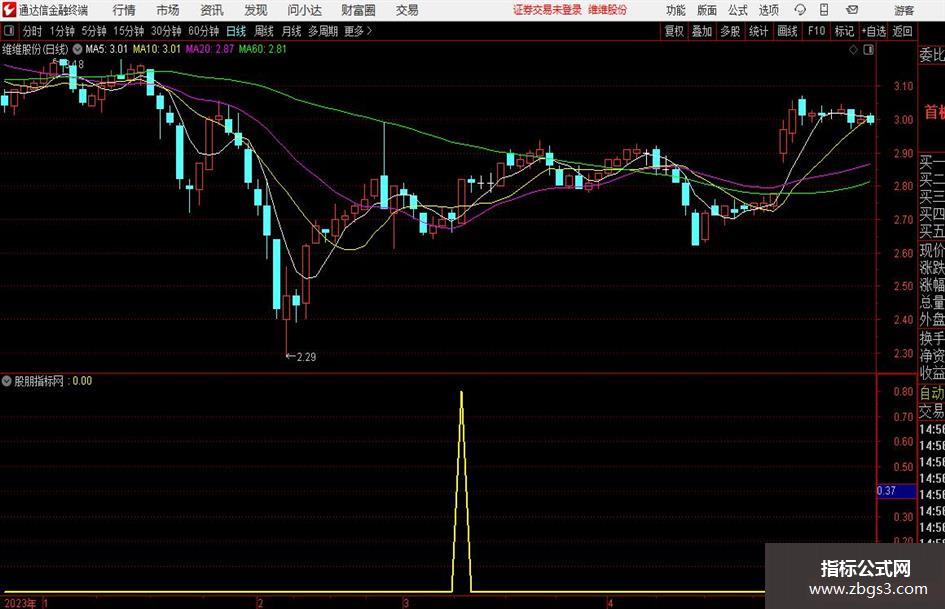The image size is (945, 609).
Task: Open the 选项 menu
Action: coord(768,10)
